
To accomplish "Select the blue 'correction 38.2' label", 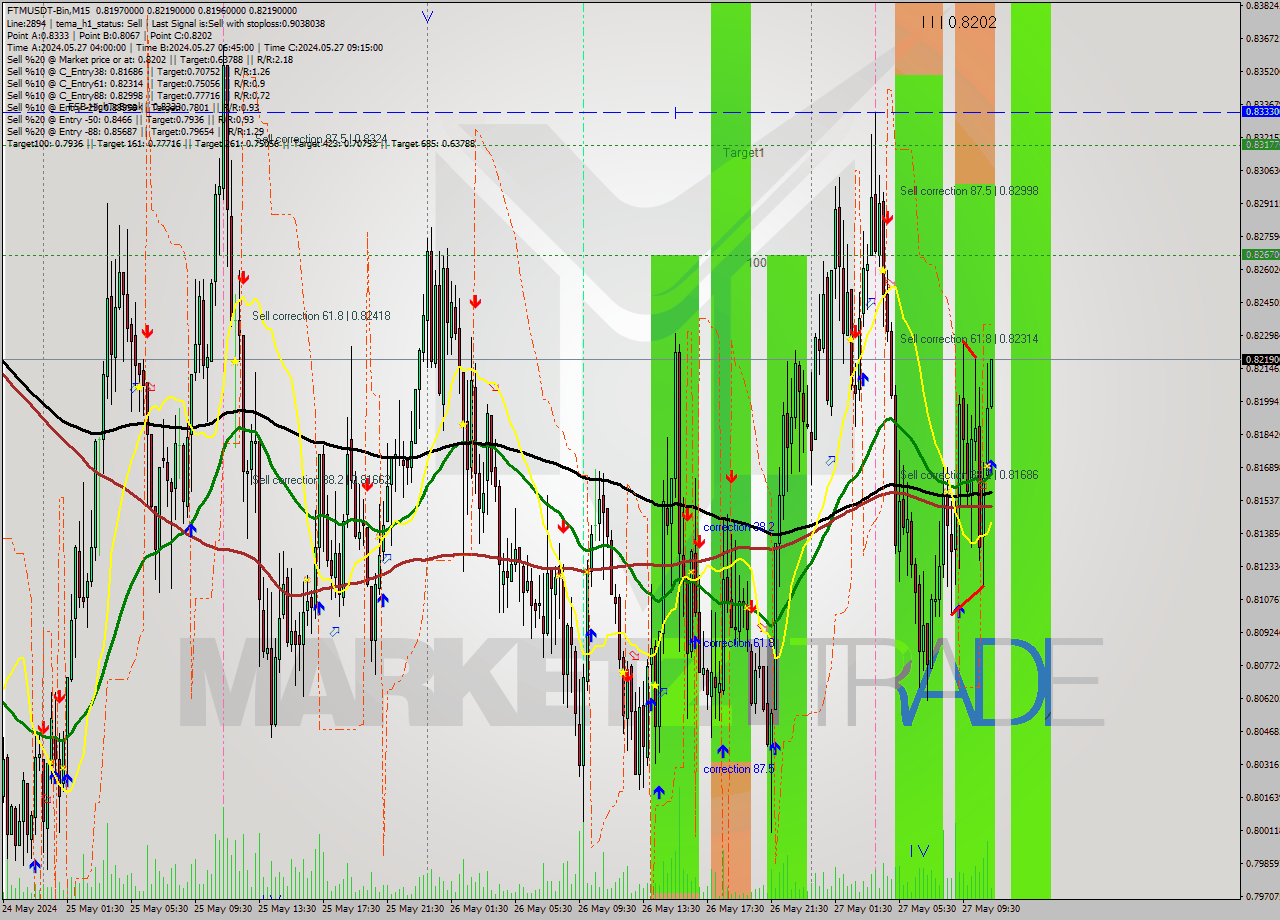I will [738, 526].
